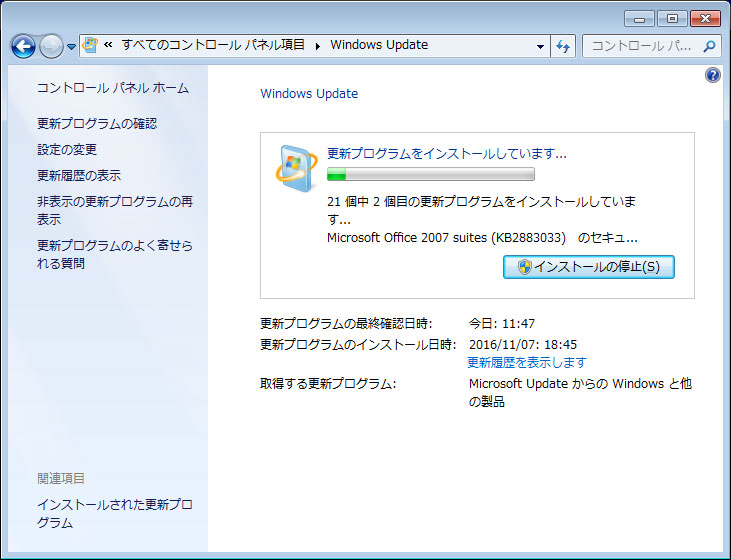Screen dimensions: 731x560
Task: Click the refresh button beside address bar
Action: pos(563,46)
